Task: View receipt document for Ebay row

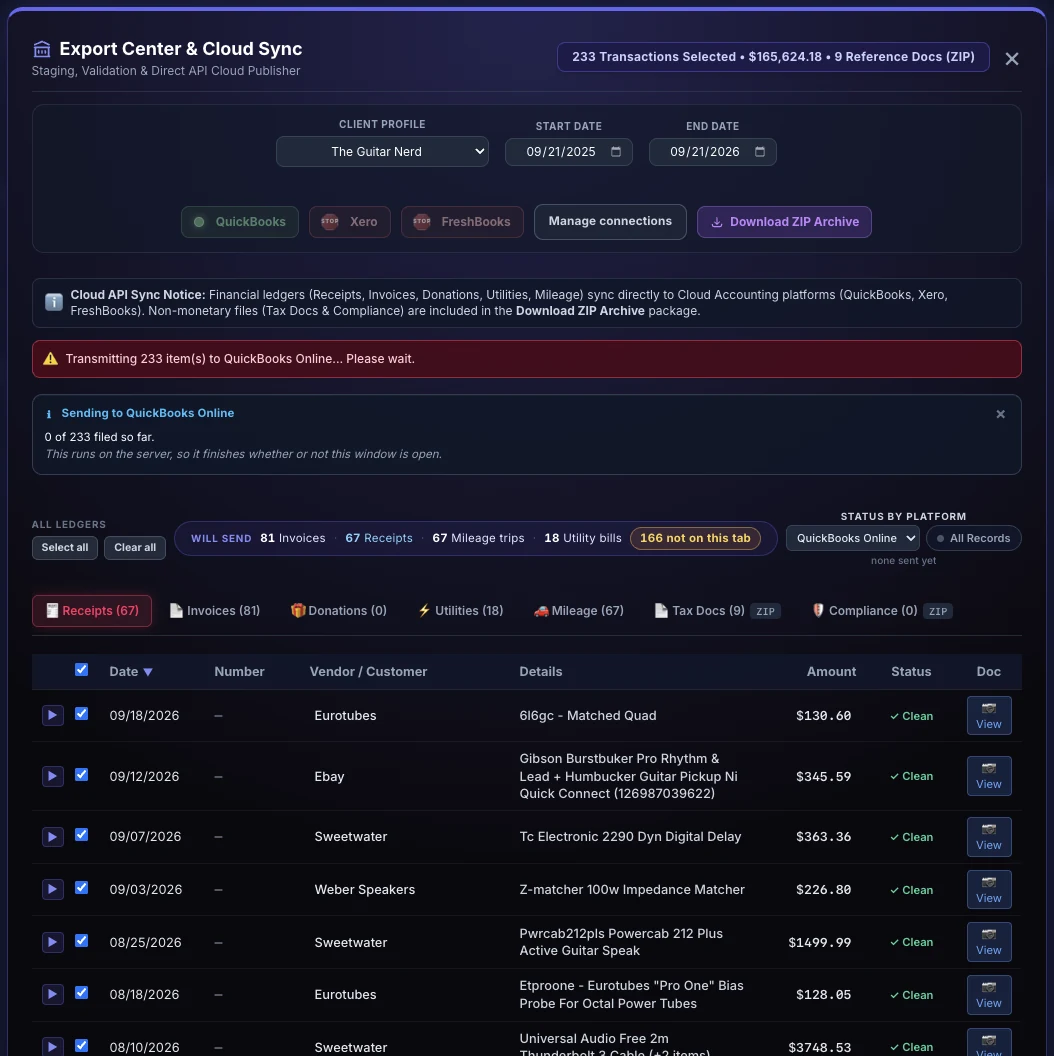Action: pyautogui.click(x=989, y=776)
